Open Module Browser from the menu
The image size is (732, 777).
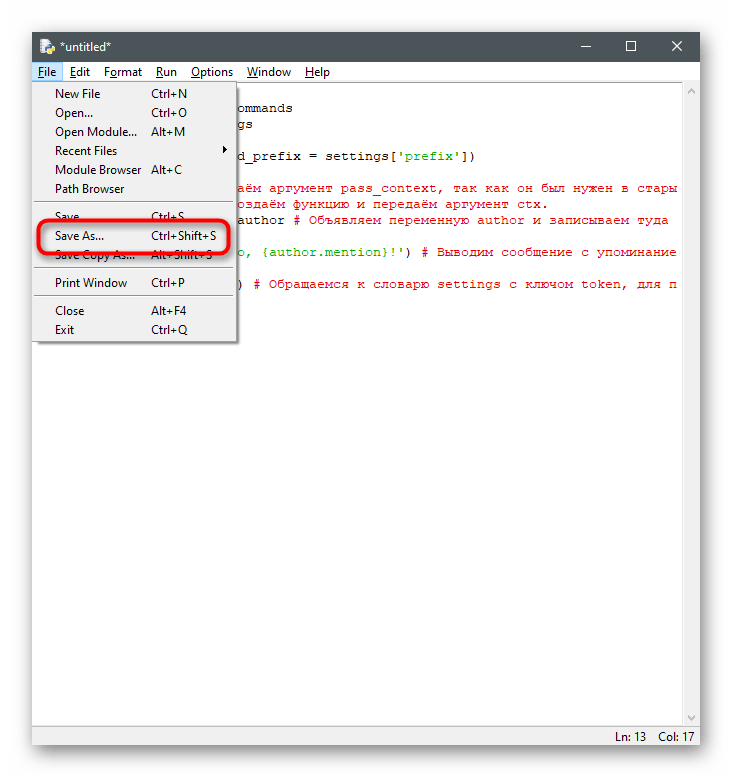click(98, 170)
